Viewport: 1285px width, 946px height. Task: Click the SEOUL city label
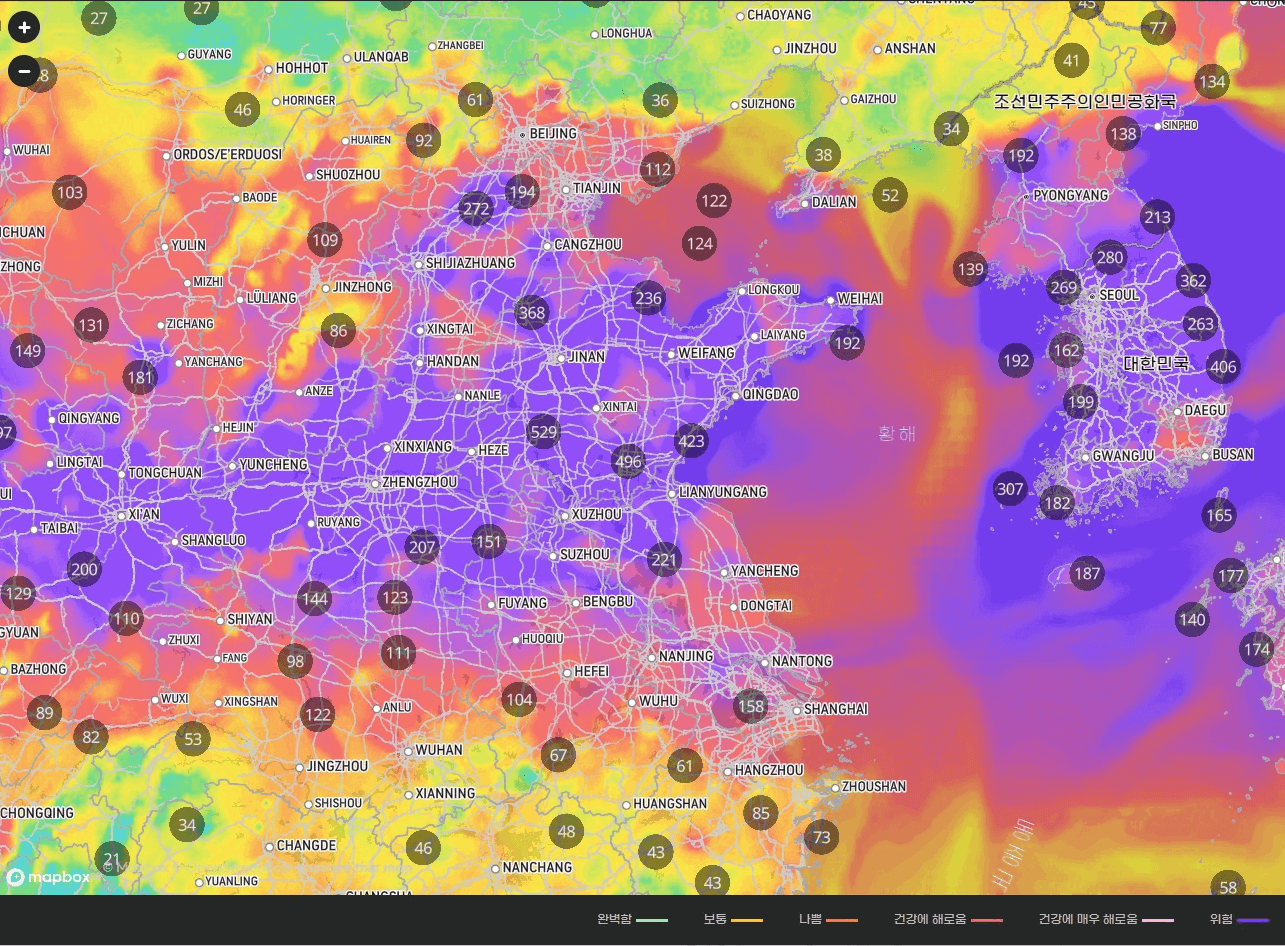point(1119,295)
